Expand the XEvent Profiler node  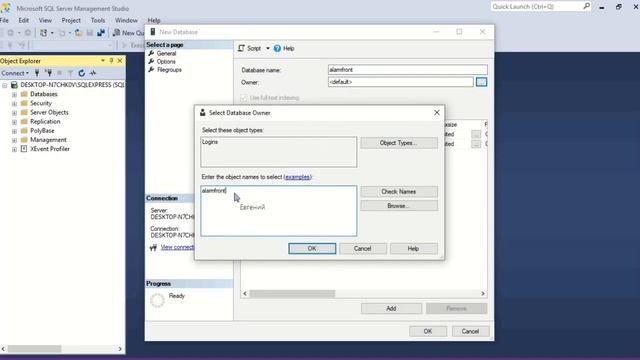click(14, 149)
